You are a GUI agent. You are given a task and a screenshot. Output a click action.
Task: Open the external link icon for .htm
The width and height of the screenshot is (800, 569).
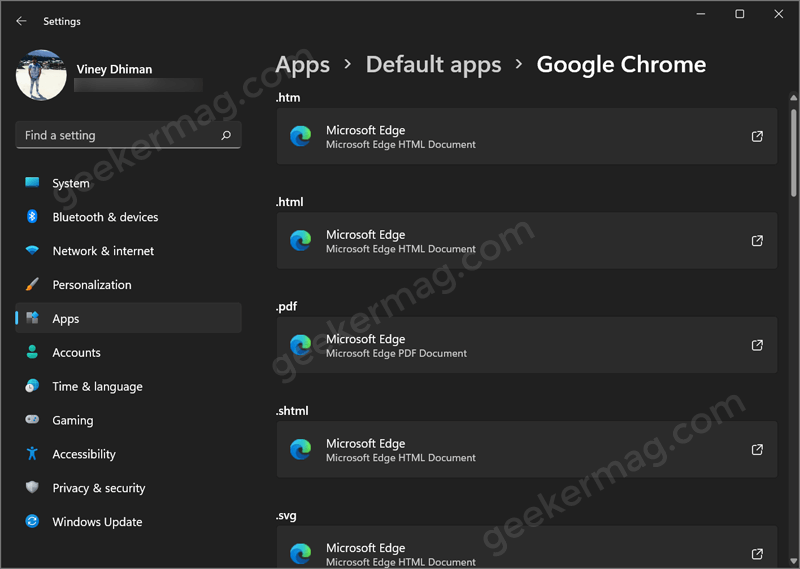click(x=757, y=136)
